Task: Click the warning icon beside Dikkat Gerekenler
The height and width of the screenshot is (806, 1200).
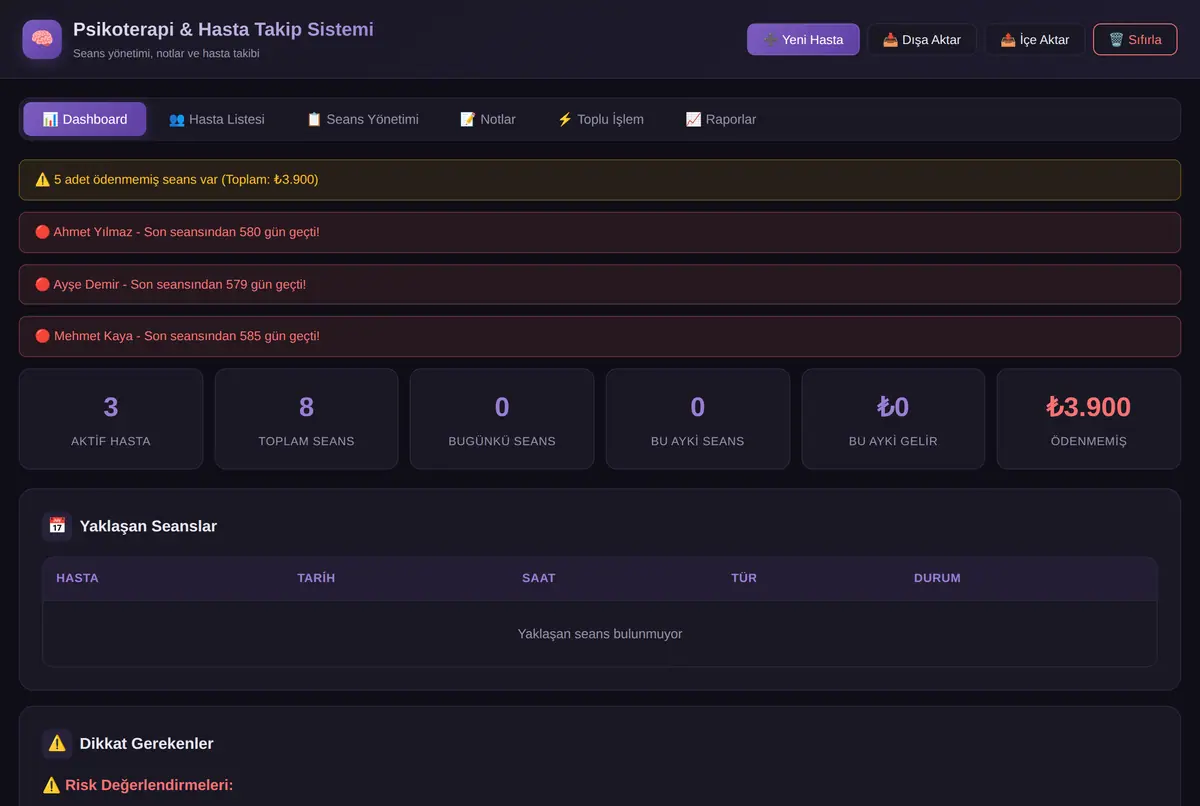Action: point(57,743)
